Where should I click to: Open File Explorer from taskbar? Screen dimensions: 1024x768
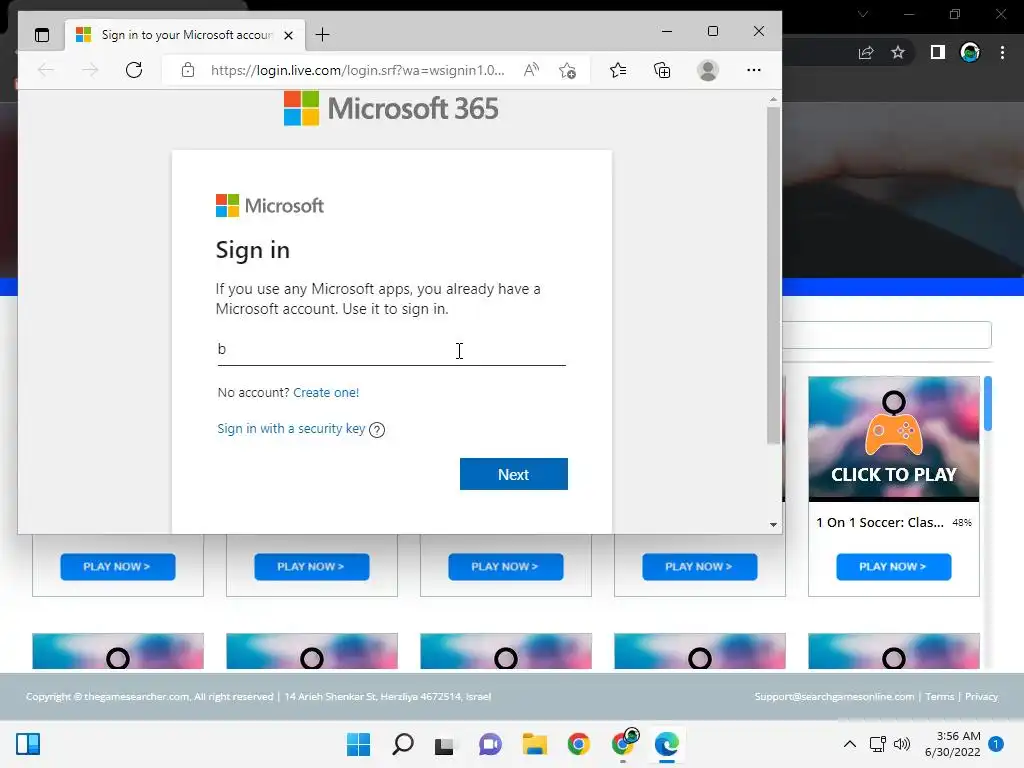(534, 744)
